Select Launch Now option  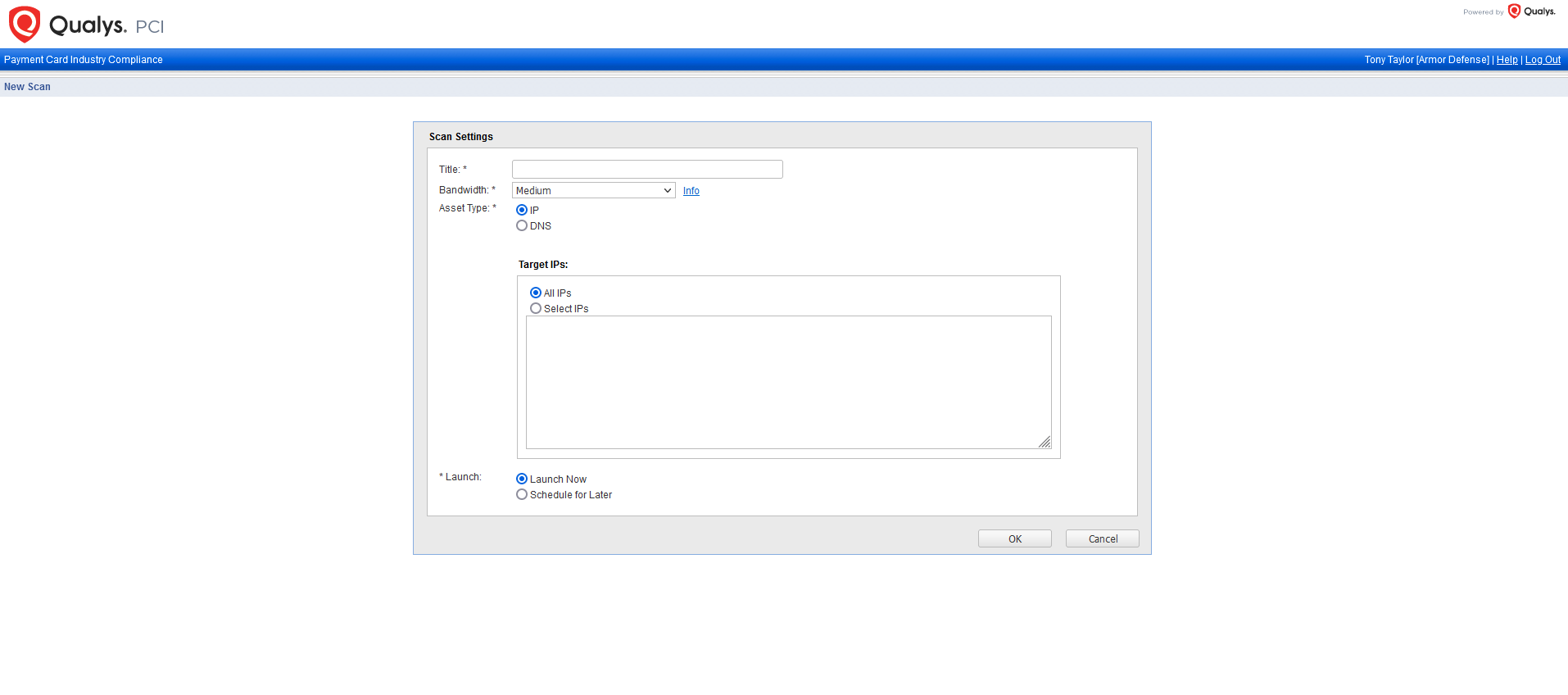pos(522,479)
